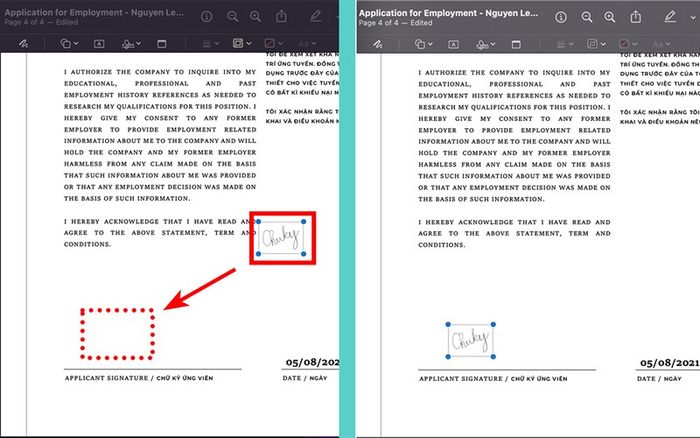Open the Share menu in left window
Screen dimensions: 700x438
(x=281, y=17)
